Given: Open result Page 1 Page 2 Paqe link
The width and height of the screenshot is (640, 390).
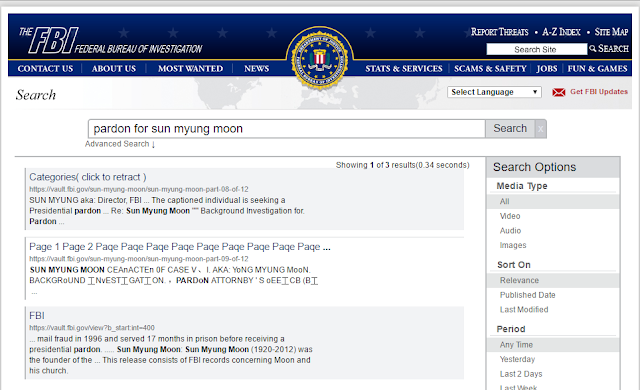Looking at the screenshot, I should (x=180, y=247).
